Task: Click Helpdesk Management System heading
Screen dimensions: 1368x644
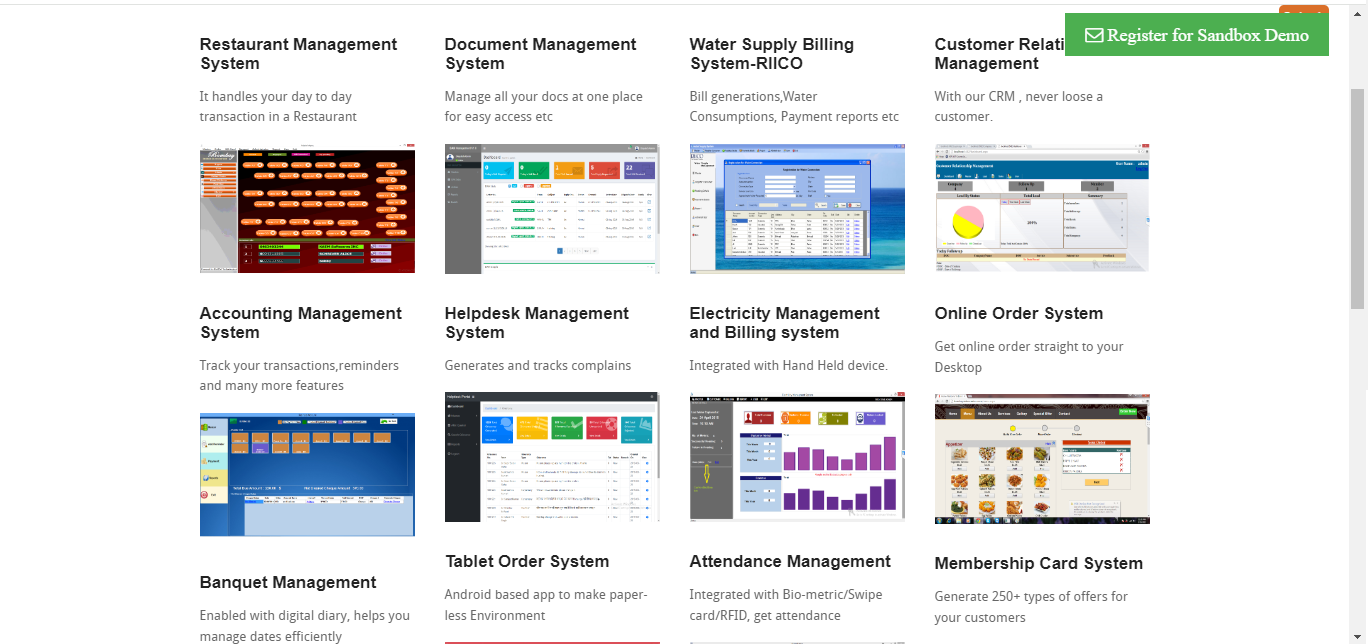Action: (537, 323)
